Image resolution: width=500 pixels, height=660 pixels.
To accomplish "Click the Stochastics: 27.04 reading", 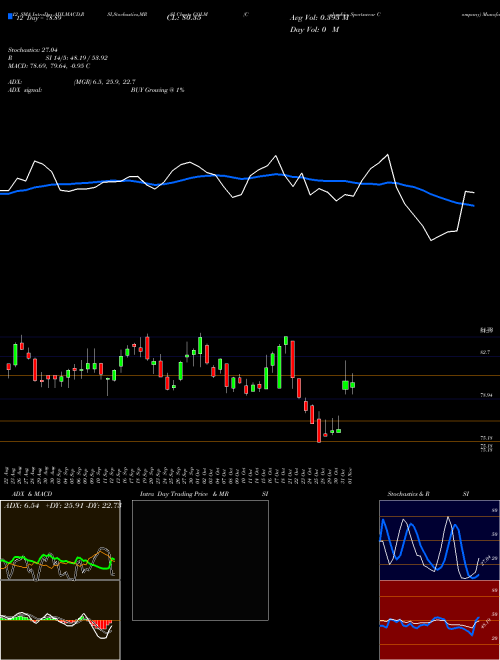I will pos(32,50).
